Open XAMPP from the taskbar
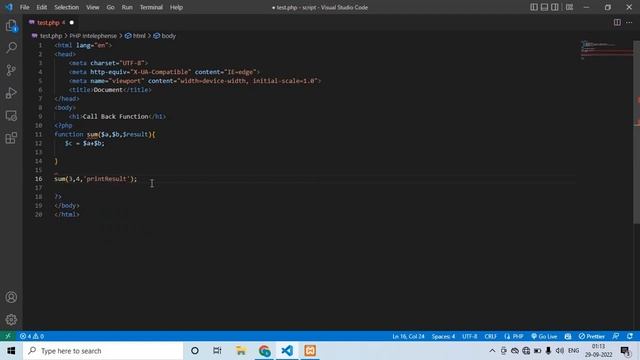The height and width of the screenshot is (360, 640). click(310, 351)
